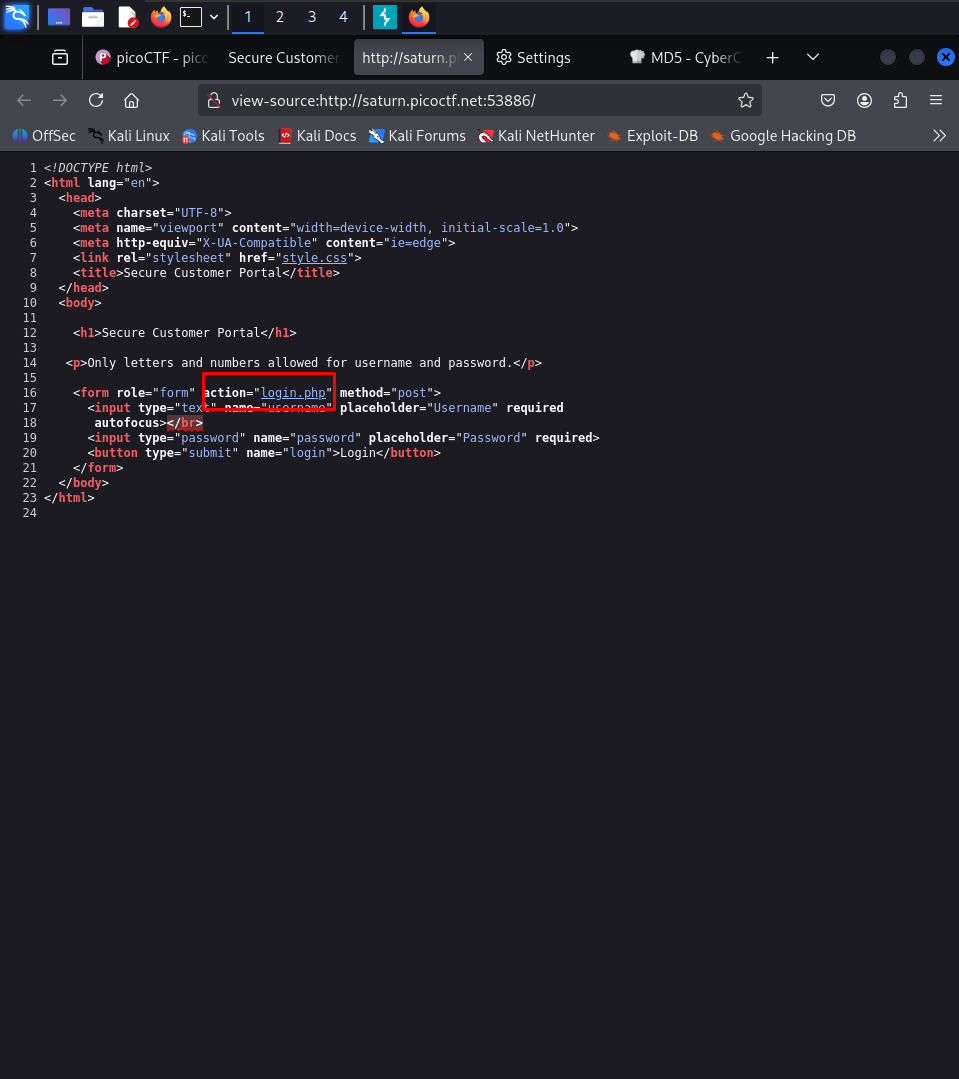This screenshot has height=1079, width=959.
Task: Switch to workspace 3 in panel
Action: pyautogui.click(x=311, y=17)
